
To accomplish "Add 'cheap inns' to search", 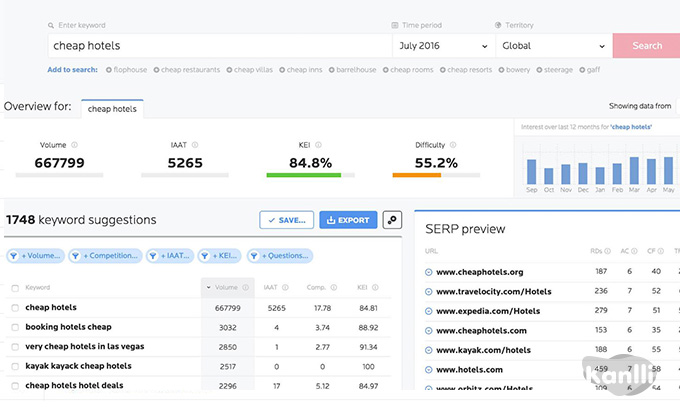I will (x=301, y=70).
